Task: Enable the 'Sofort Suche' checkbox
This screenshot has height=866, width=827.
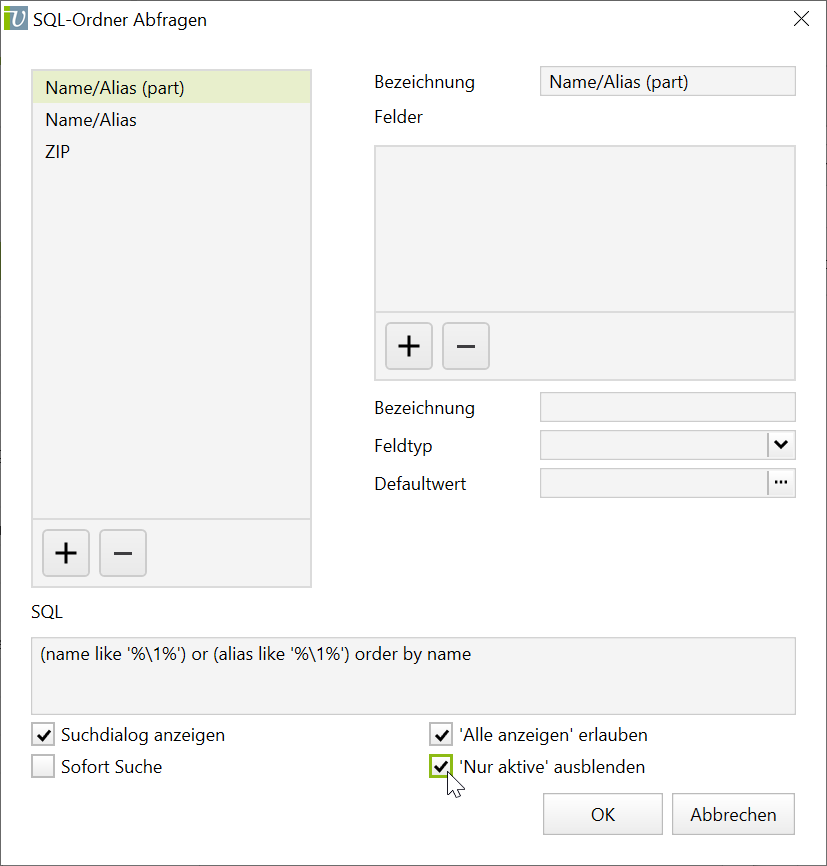Action: pos(43,767)
